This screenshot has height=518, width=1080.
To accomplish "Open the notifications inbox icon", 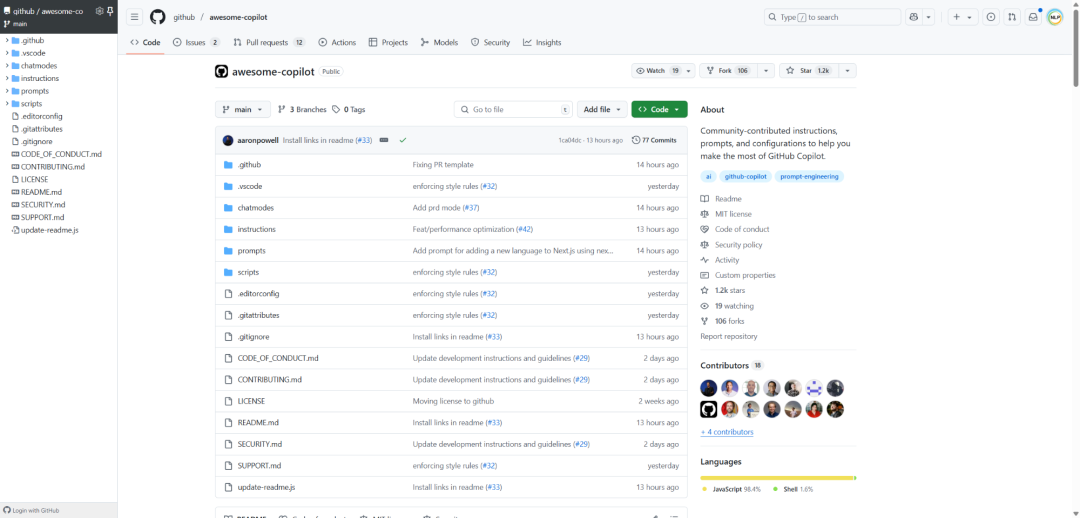I will (1032, 17).
